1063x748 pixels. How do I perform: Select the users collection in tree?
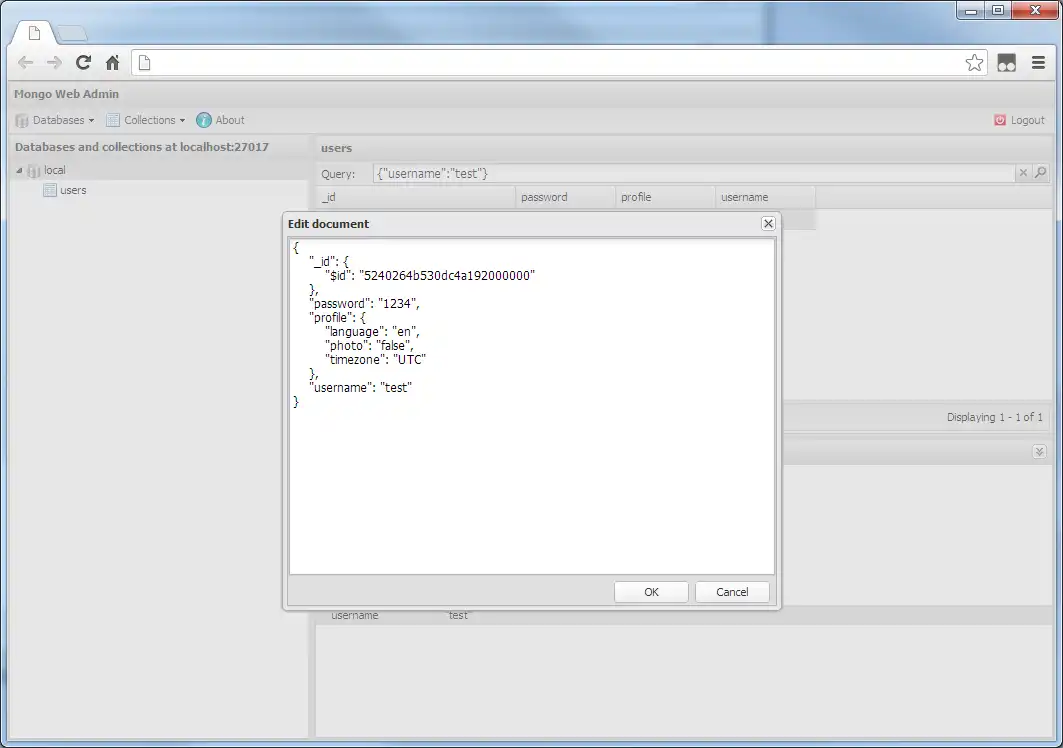pos(73,191)
